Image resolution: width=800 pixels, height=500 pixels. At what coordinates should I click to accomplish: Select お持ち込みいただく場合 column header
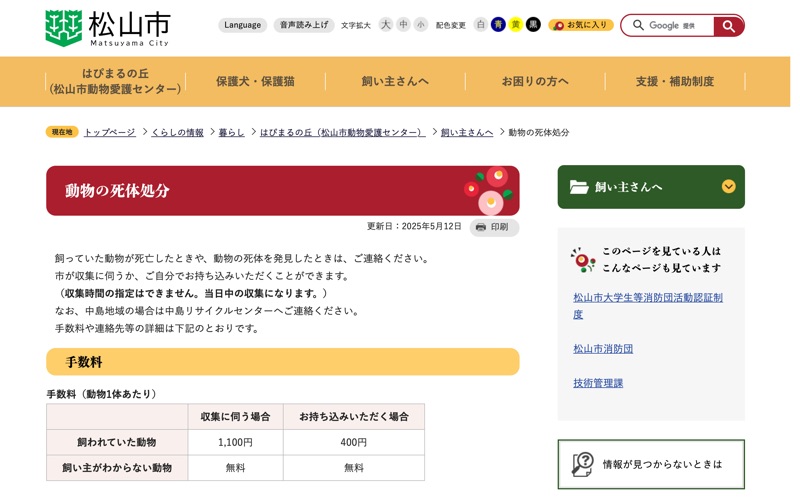coord(354,416)
